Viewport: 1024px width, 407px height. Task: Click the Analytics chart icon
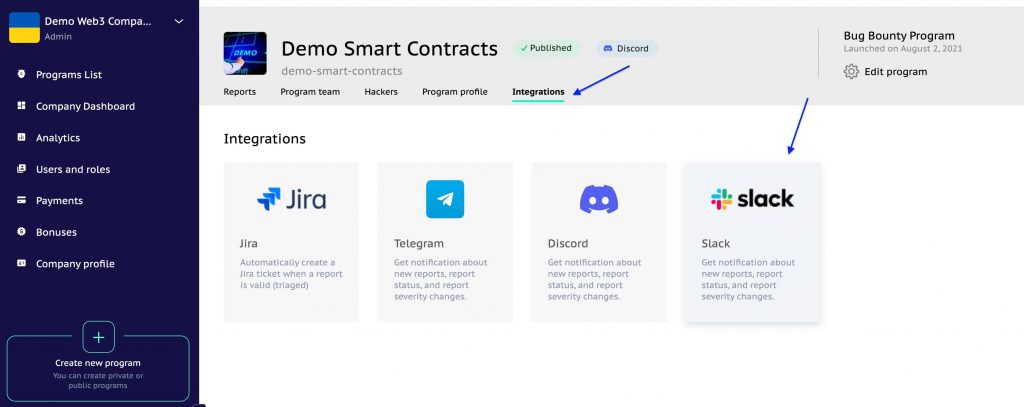[22, 137]
